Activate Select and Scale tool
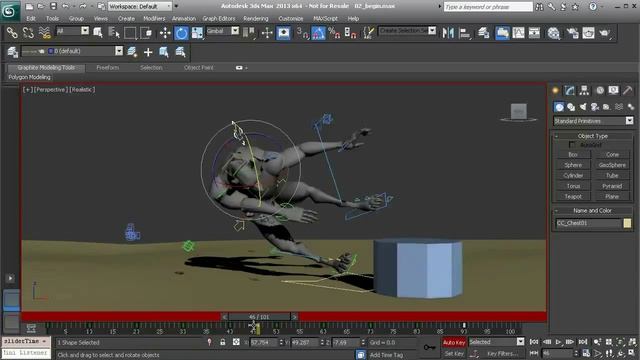 197,33
